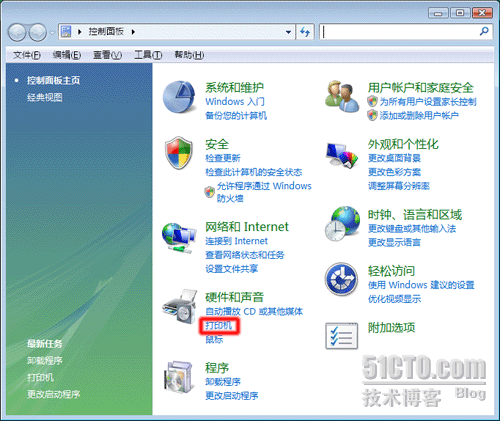Expand the arrow after 控制面板 in address bar

133,32
